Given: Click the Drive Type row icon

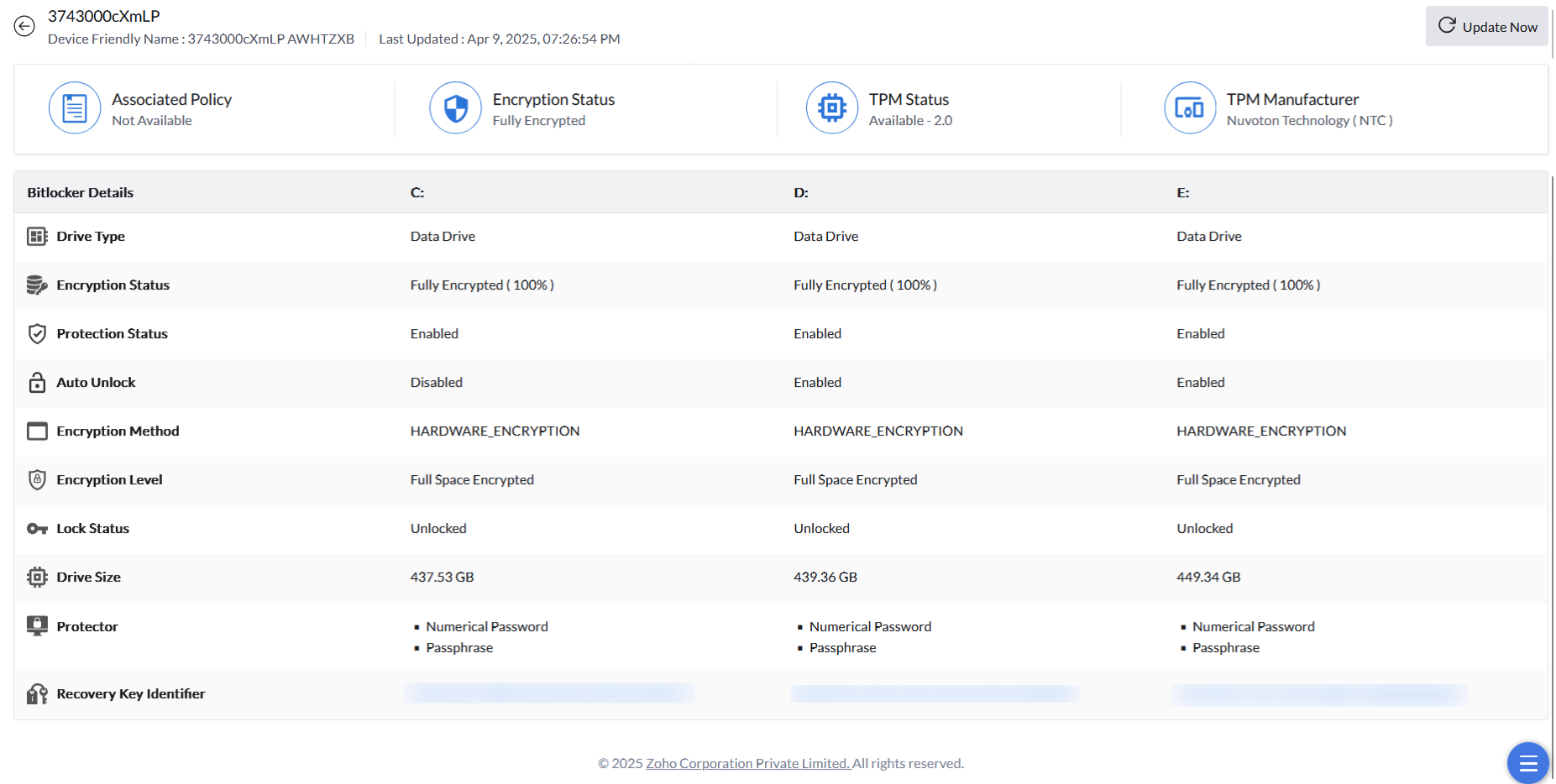Looking at the screenshot, I should tap(37, 237).
